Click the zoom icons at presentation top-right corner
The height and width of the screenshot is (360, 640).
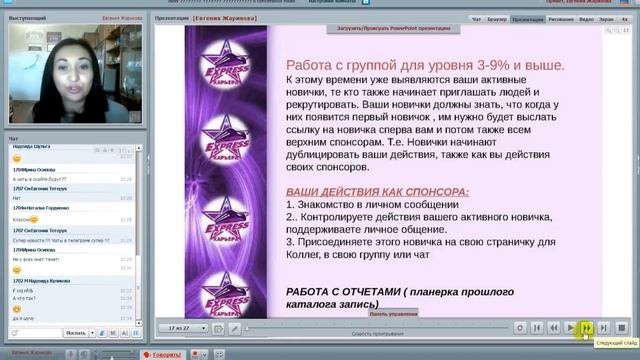click(617, 30)
